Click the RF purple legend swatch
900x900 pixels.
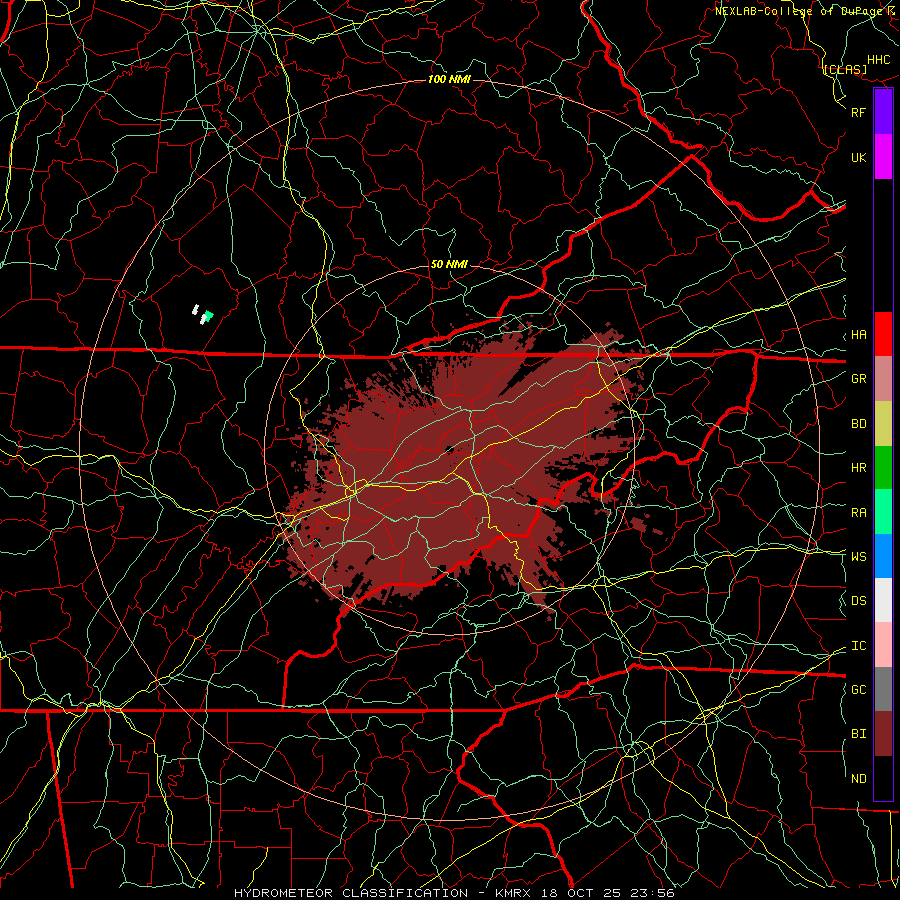(x=883, y=112)
